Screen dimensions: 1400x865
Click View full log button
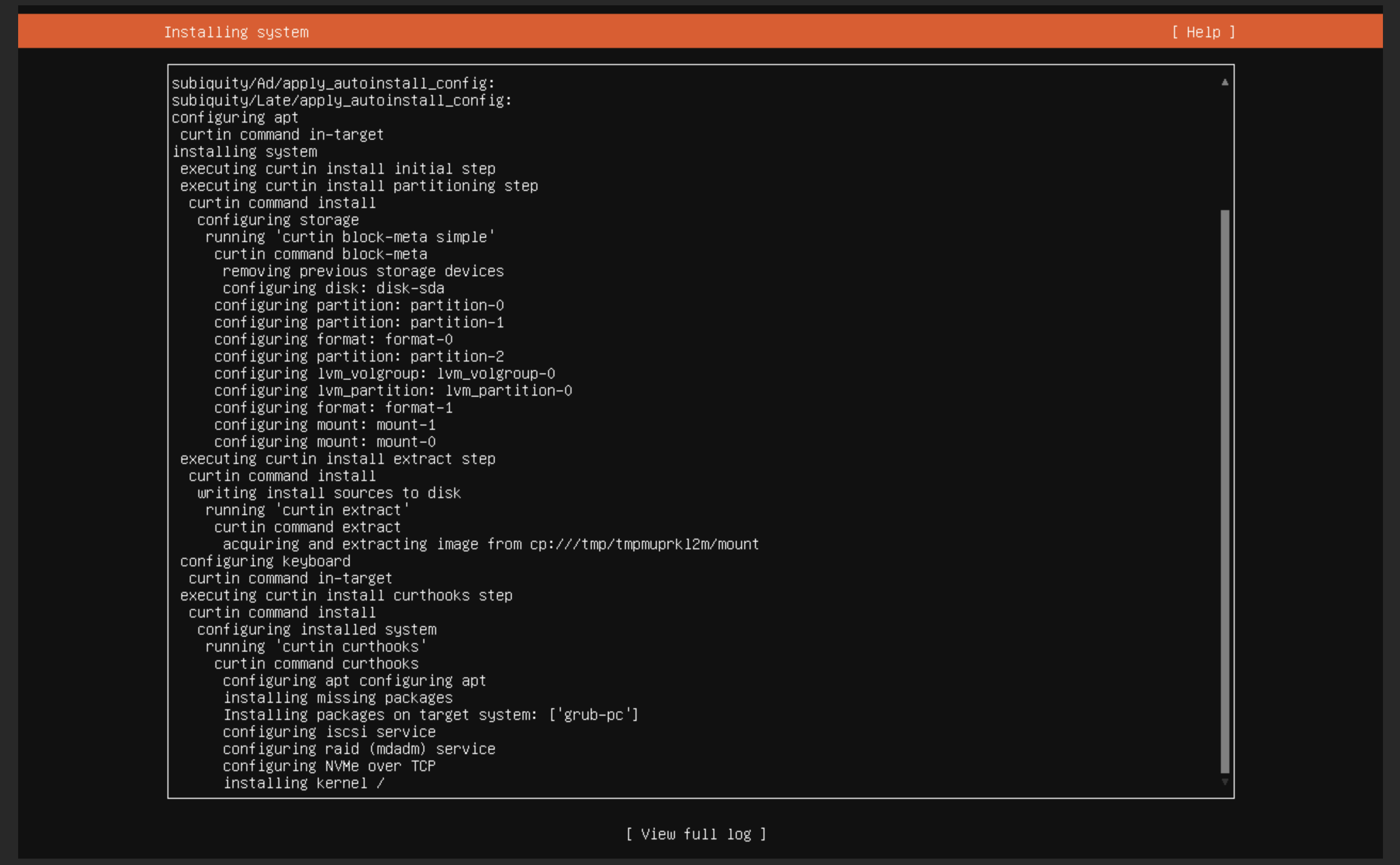point(696,834)
